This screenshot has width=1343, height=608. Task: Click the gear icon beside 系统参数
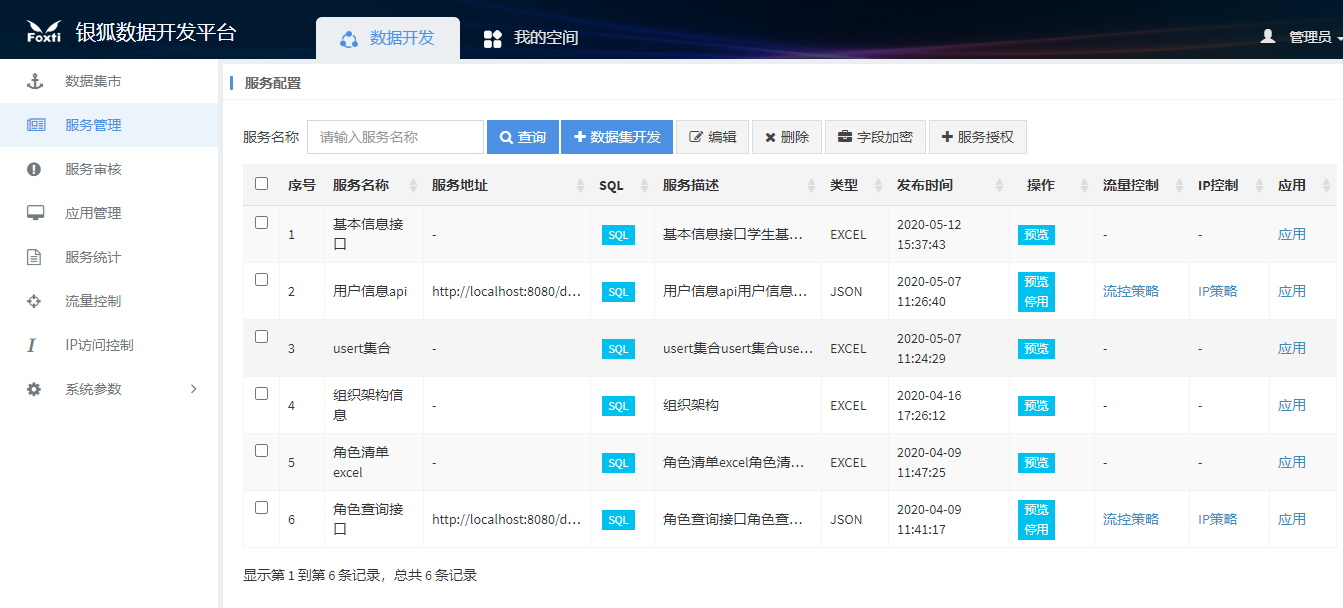tap(34, 389)
